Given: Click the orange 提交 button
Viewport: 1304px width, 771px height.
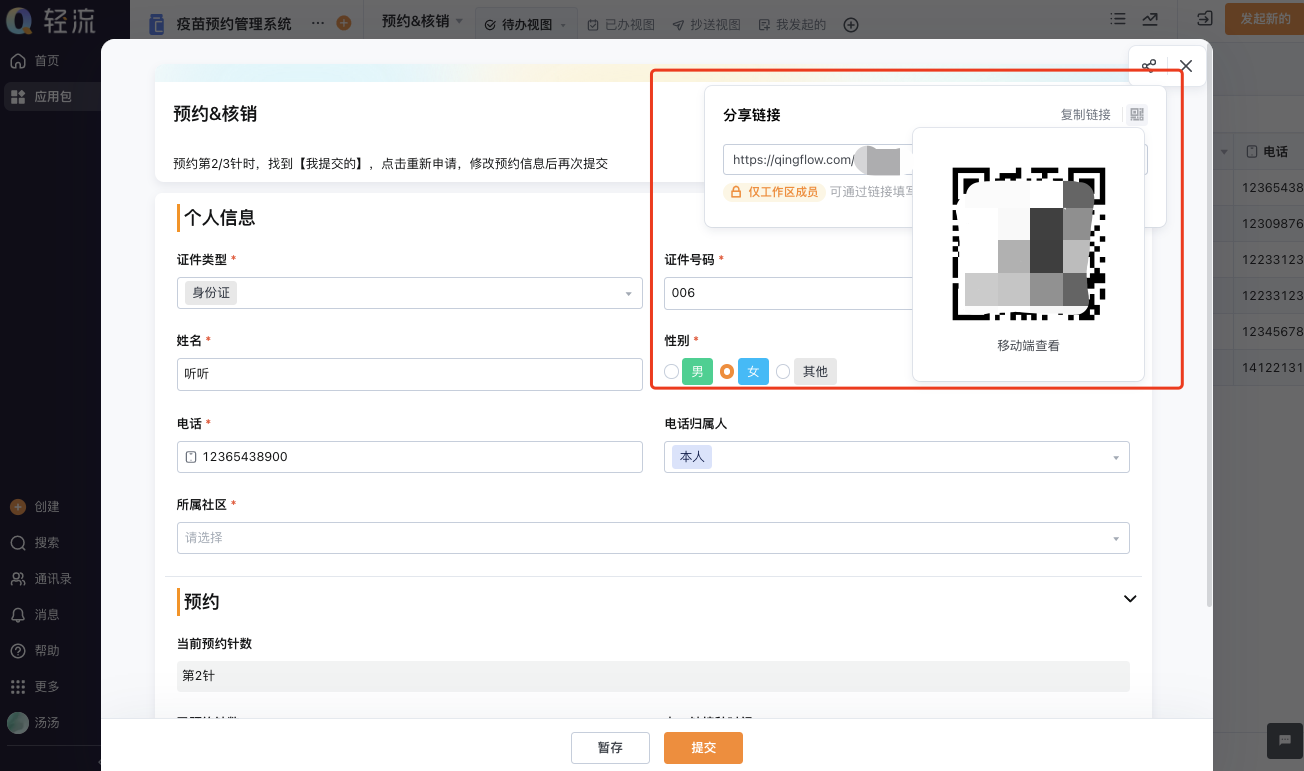Looking at the screenshot, I should coord(703,748).
